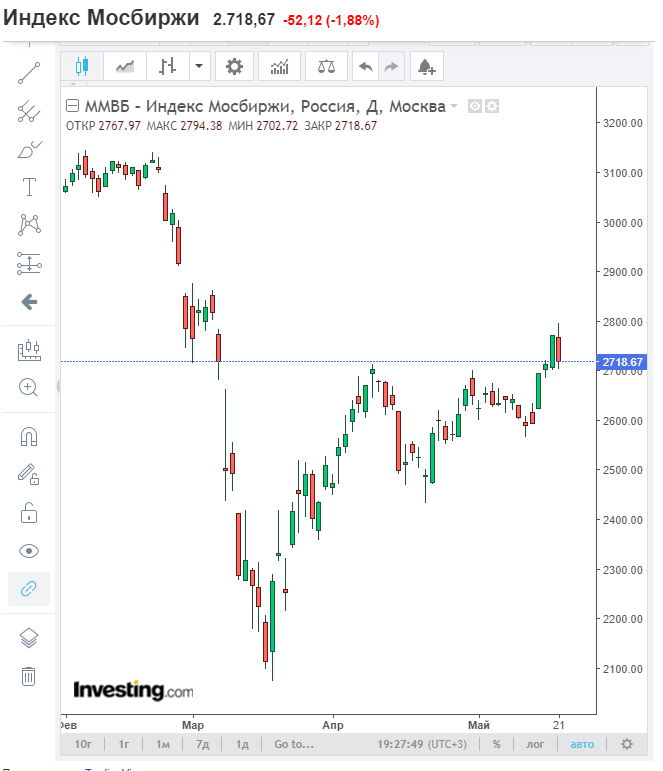The image size is (663, 771).
Task: Click the Апр label on time axis
Action: coord(333,725)
